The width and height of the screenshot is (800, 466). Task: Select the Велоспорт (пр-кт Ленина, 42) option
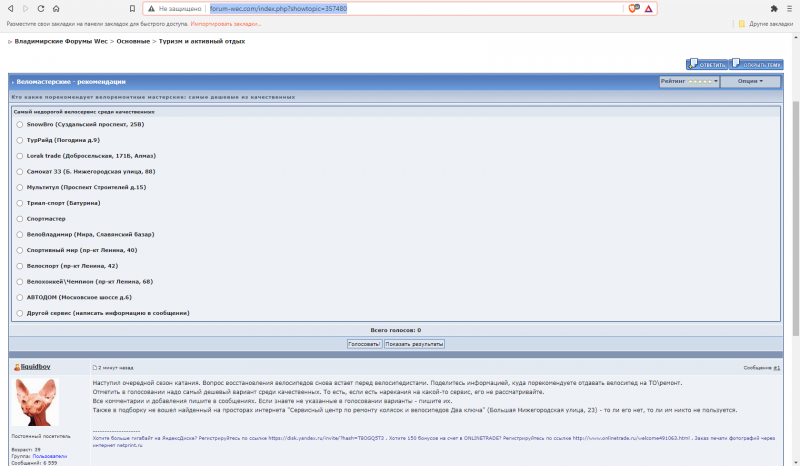point(20,266)
